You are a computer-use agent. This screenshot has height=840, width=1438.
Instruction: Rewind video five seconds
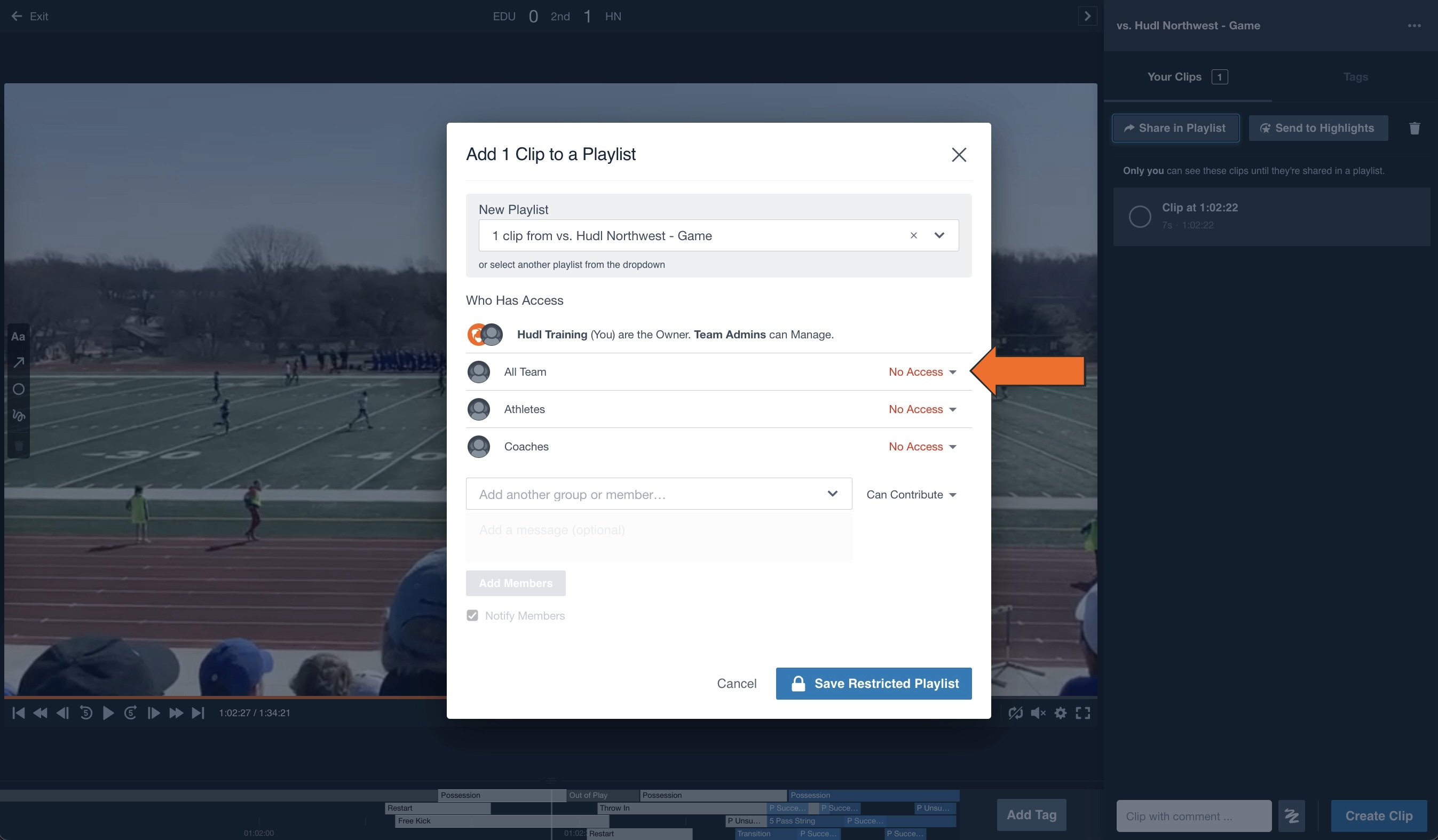pyautogui.click(x=85, y=713)
